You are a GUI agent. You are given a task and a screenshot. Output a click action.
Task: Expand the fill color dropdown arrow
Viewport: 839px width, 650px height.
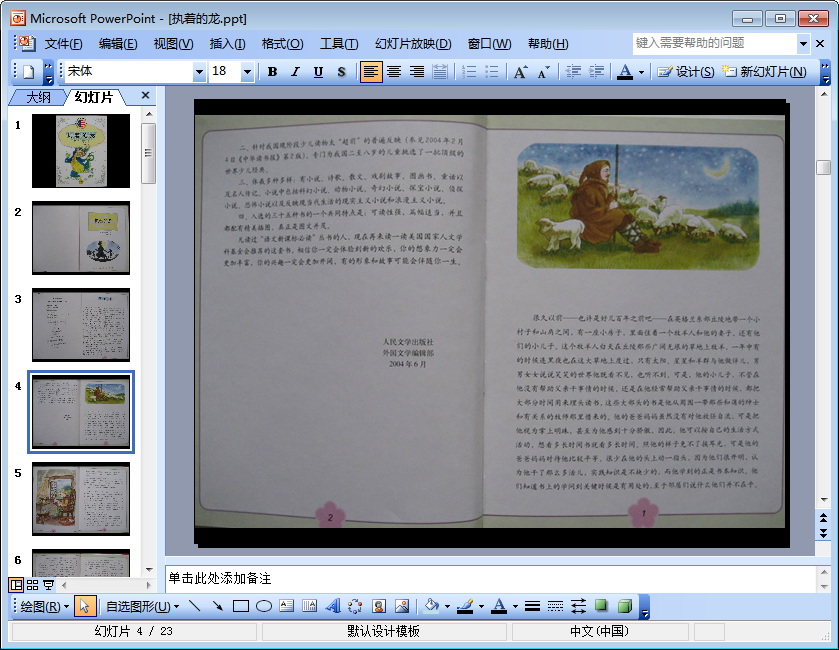pyautogui.click(x=447, y=606)
